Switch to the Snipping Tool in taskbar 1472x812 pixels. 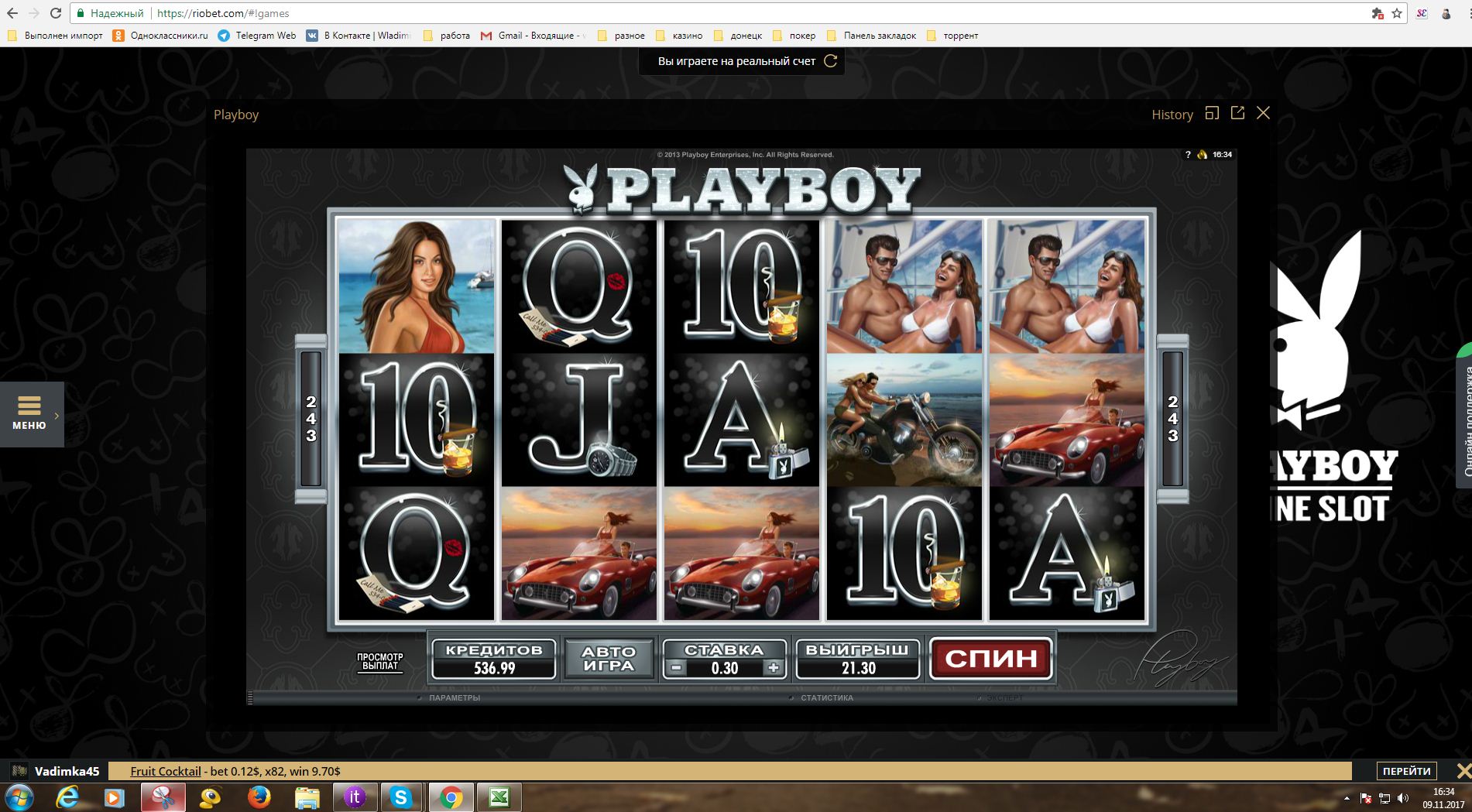[x=163, y=797]
